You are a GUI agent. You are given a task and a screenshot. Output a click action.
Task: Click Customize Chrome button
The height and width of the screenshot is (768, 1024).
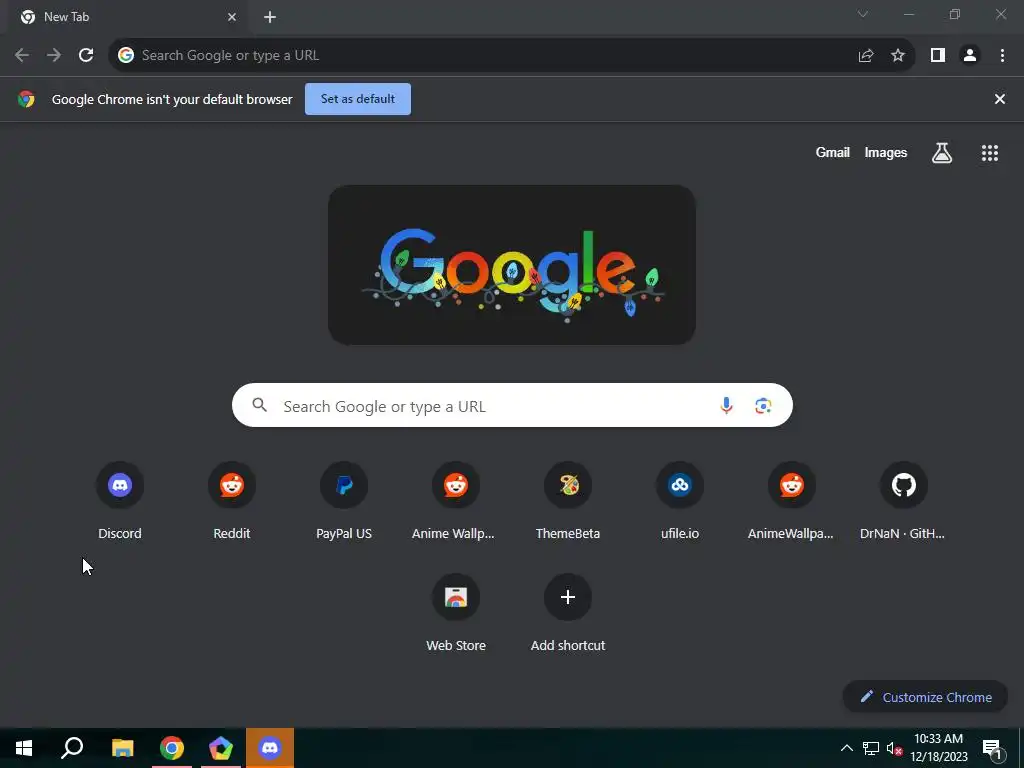click(x=925, y=697)
